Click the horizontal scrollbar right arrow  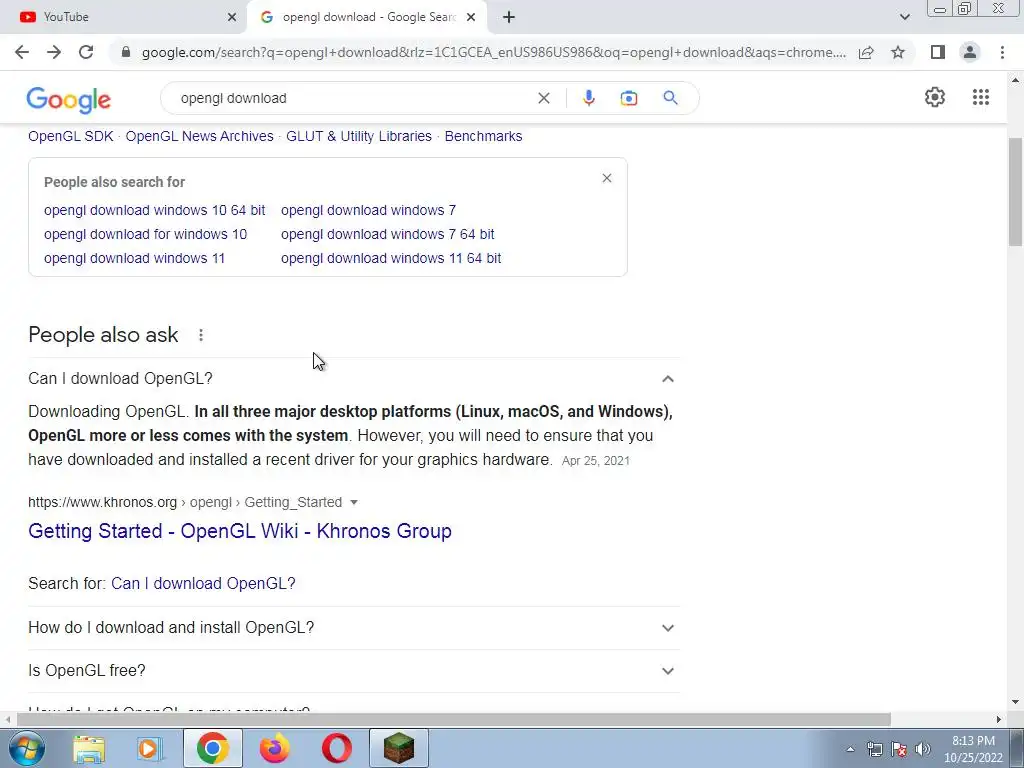pyautogui.click(x=999, y=719)
